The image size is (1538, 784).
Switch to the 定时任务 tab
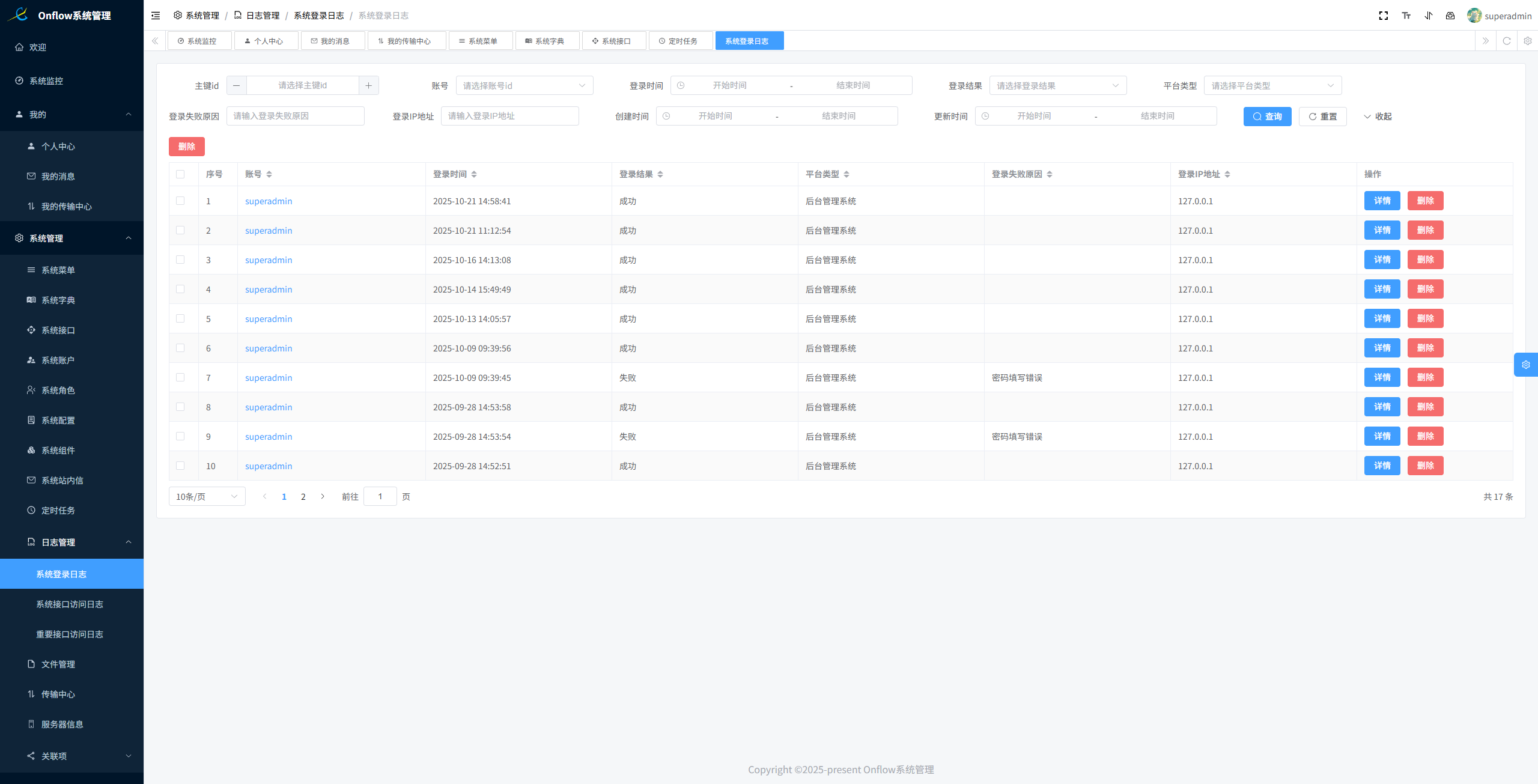click(x=679, y=41)
